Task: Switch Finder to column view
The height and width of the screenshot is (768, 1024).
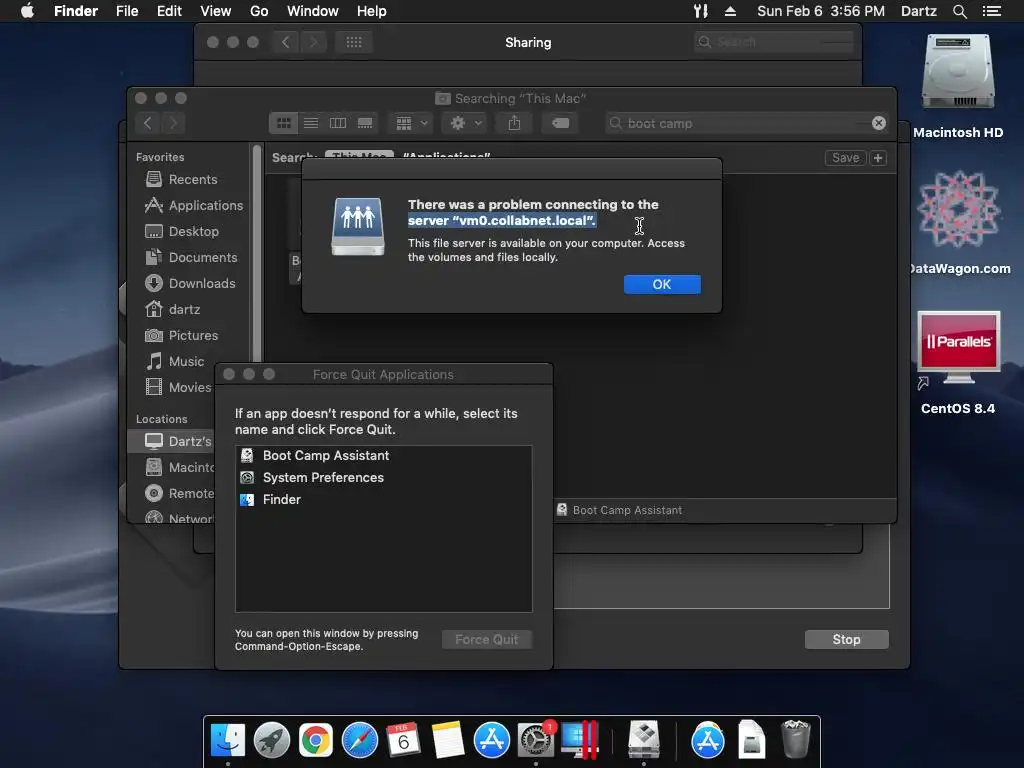Action: (338, 123)
